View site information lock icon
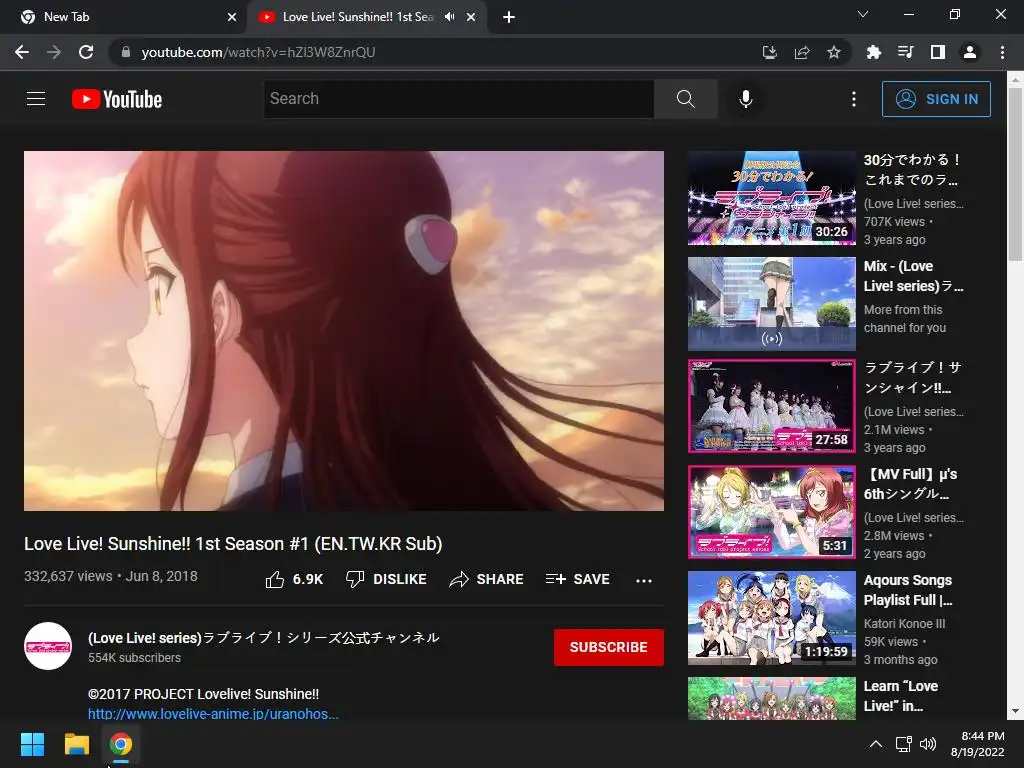The image size is (1024, 768). (x=126, y=52)
